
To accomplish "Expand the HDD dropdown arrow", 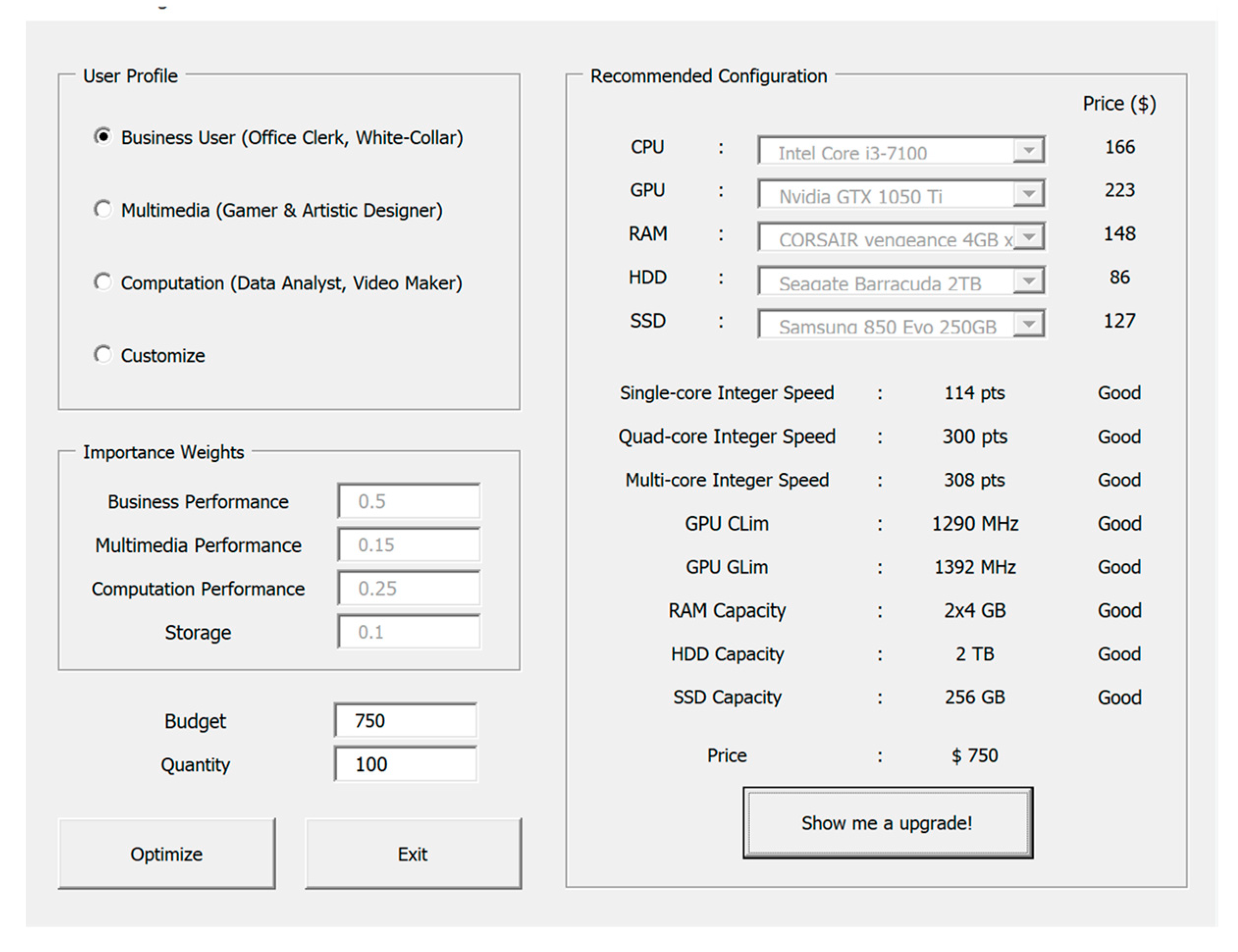I will click(x=1028, y=281).
